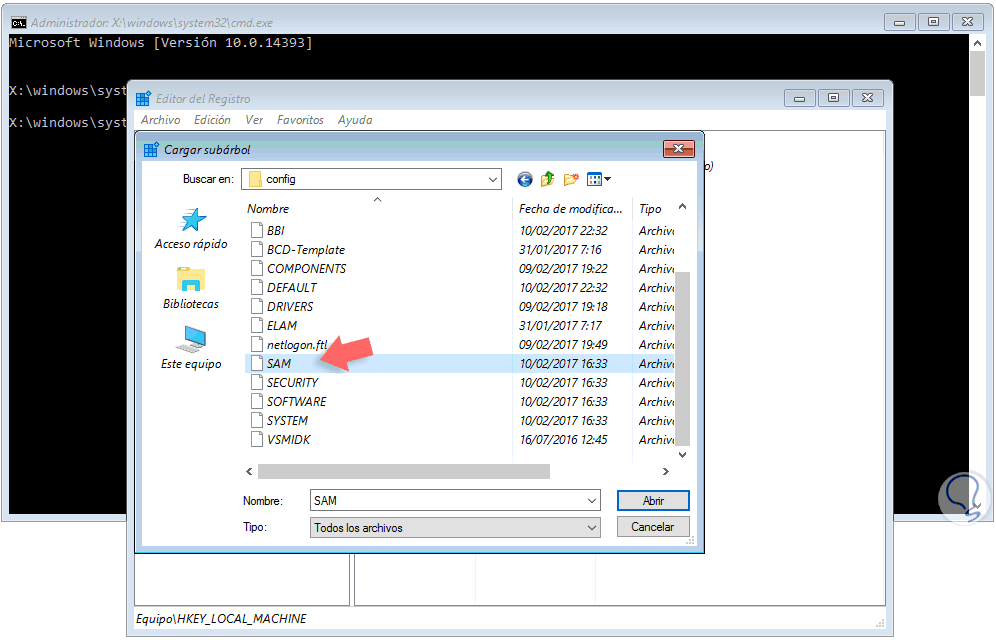Select the VSMIDK file
996x640 pixels.
[x=288, y=440]
